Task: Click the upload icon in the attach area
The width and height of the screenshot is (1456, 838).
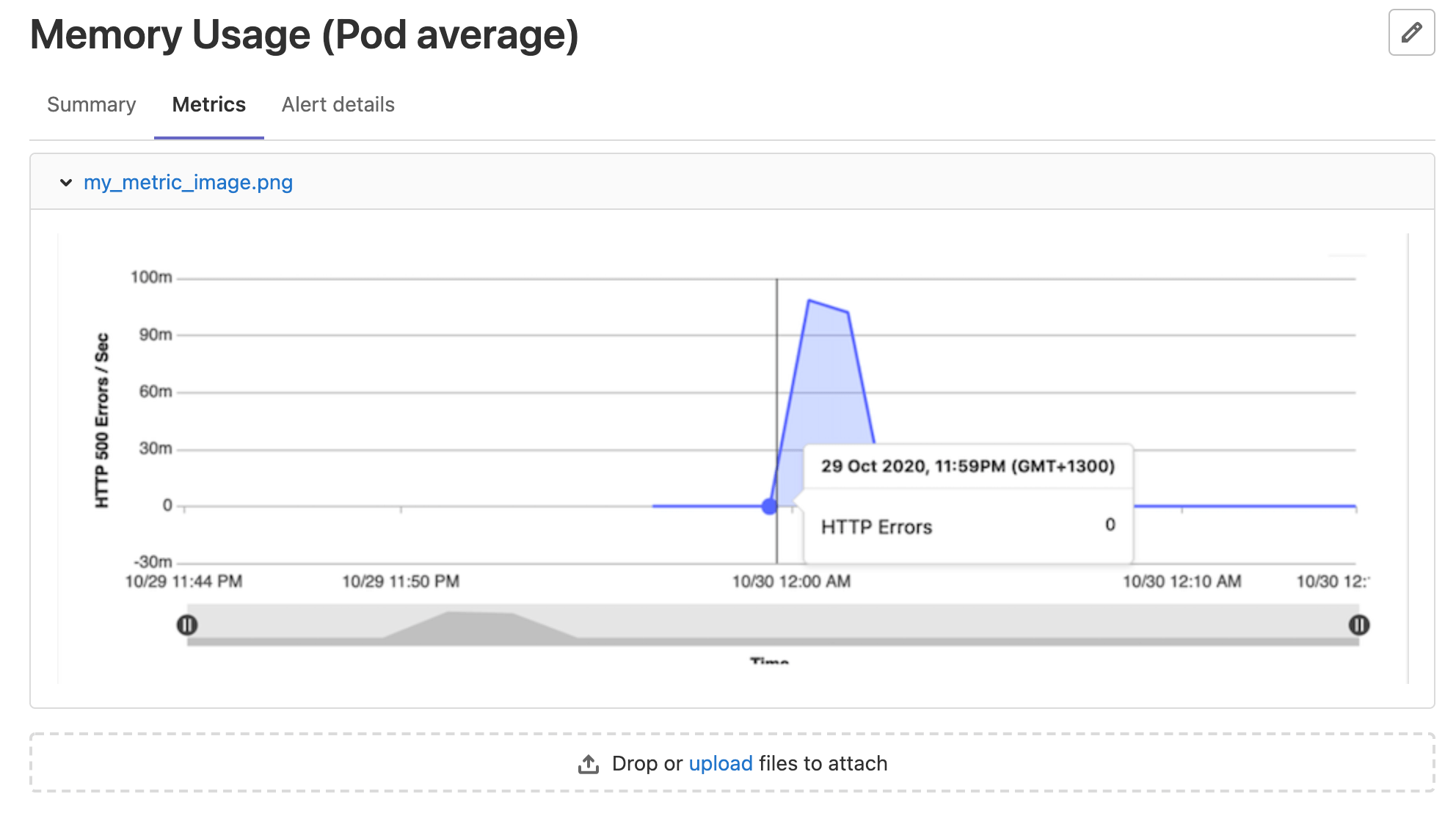Action: pyautogui.click(x=588, y=763)
